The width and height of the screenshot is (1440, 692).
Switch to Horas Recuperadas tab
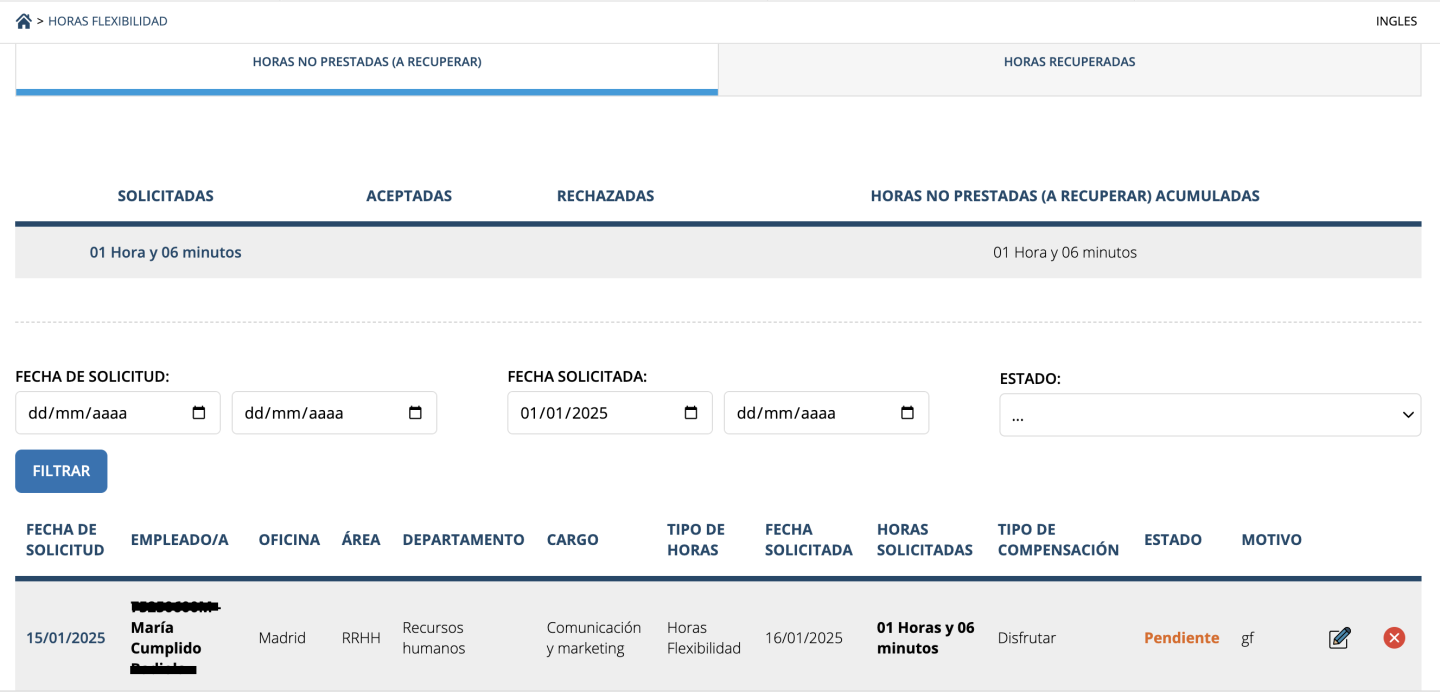click(x=1069, y=62)
